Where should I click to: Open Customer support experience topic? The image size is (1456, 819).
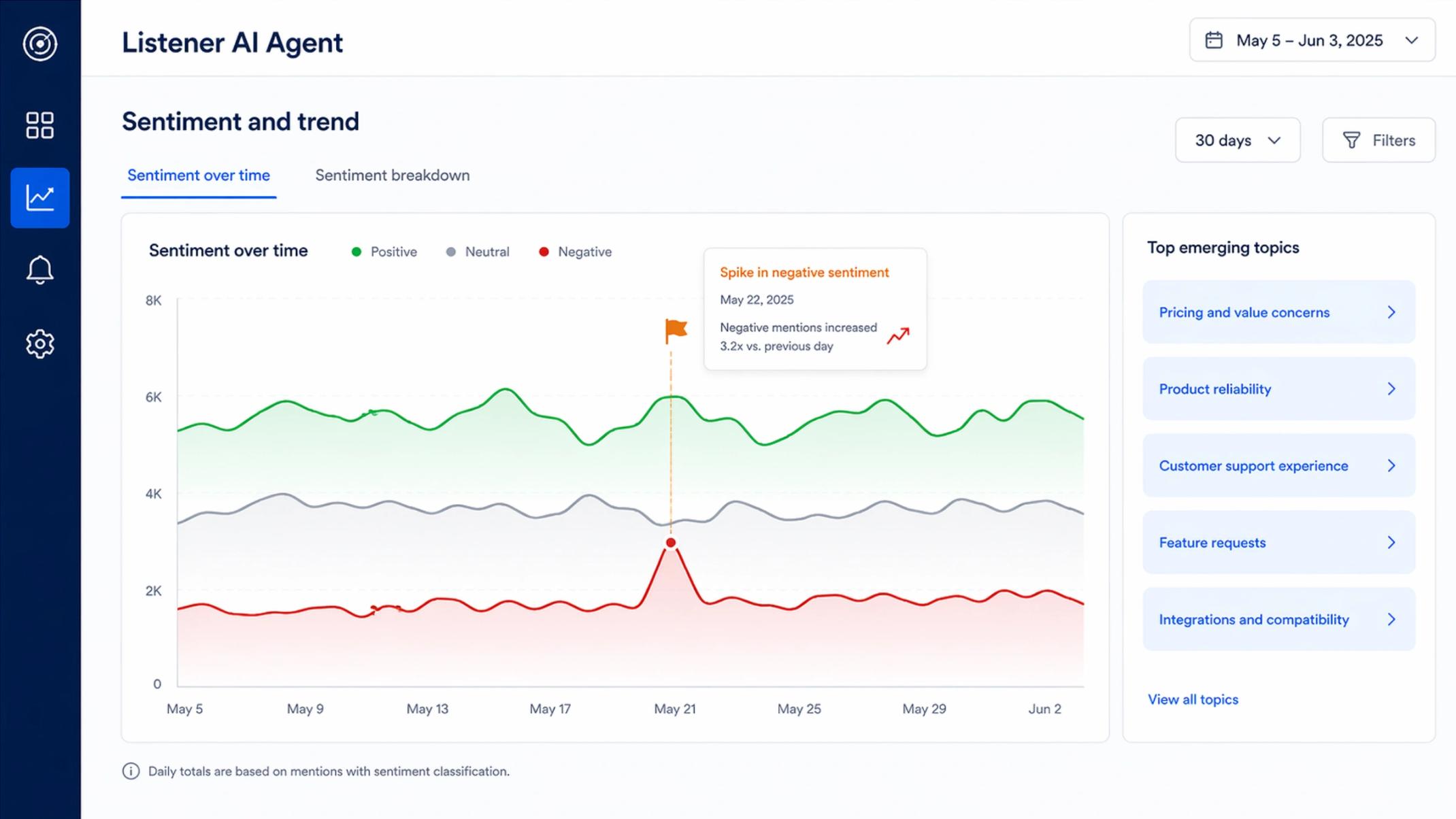tap(1278, 466)
